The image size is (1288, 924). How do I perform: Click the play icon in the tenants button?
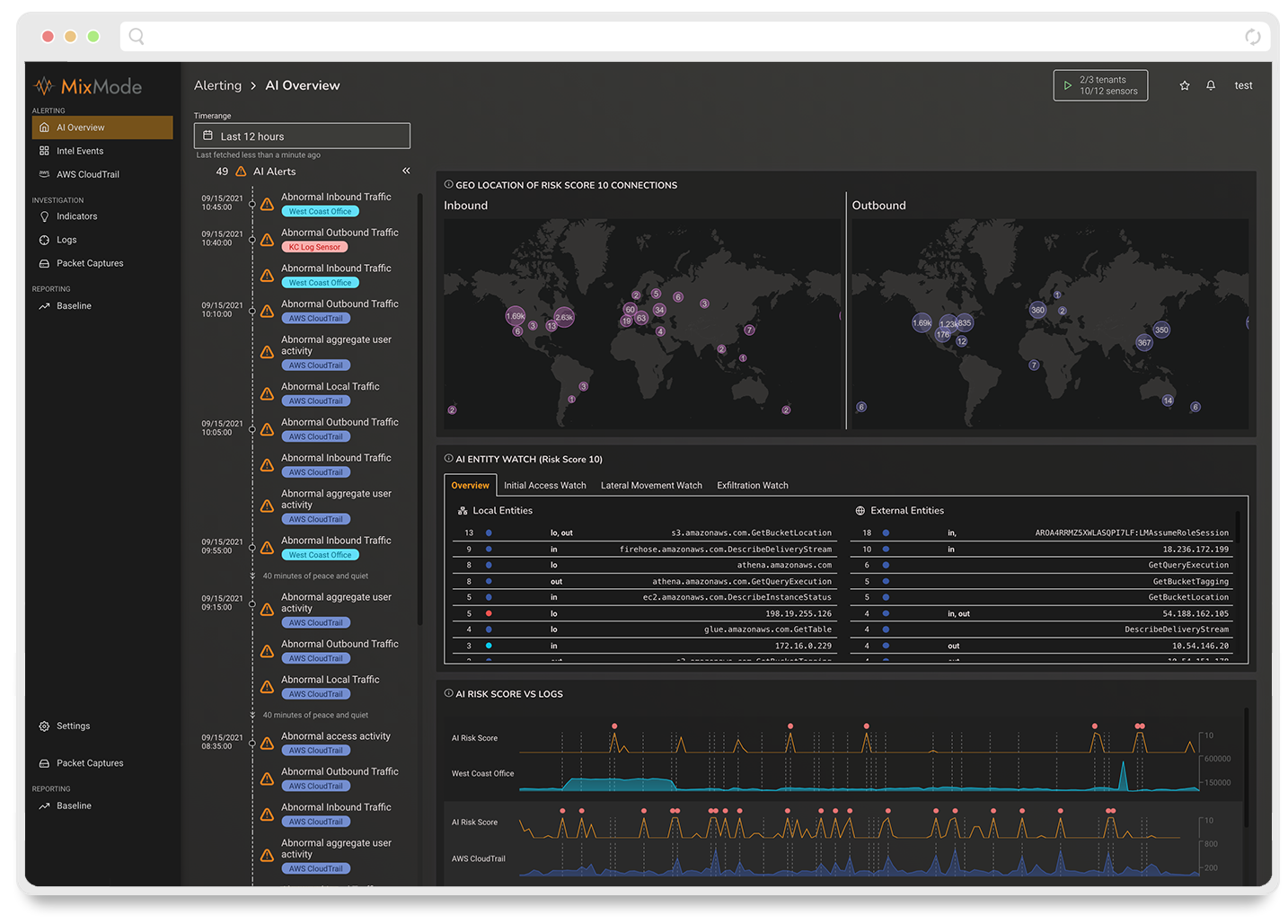[x=1067, y=85]
